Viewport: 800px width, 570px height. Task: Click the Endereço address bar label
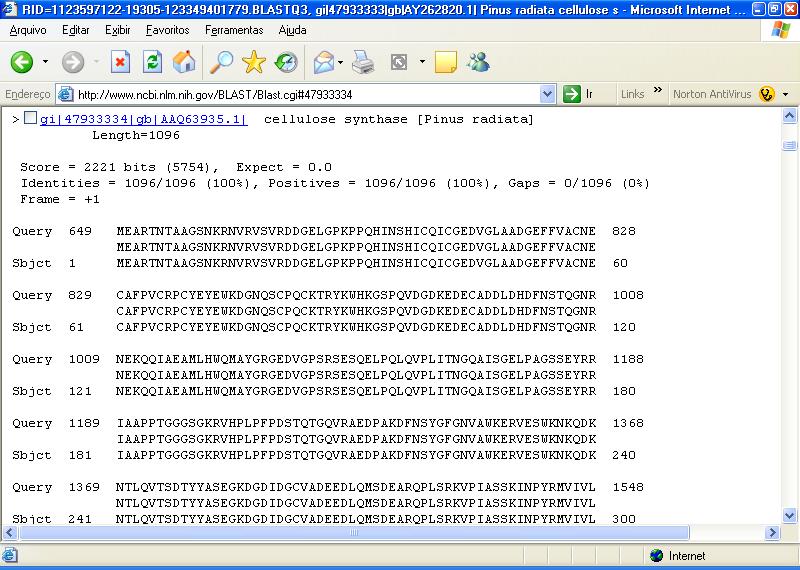click(28, 94)
